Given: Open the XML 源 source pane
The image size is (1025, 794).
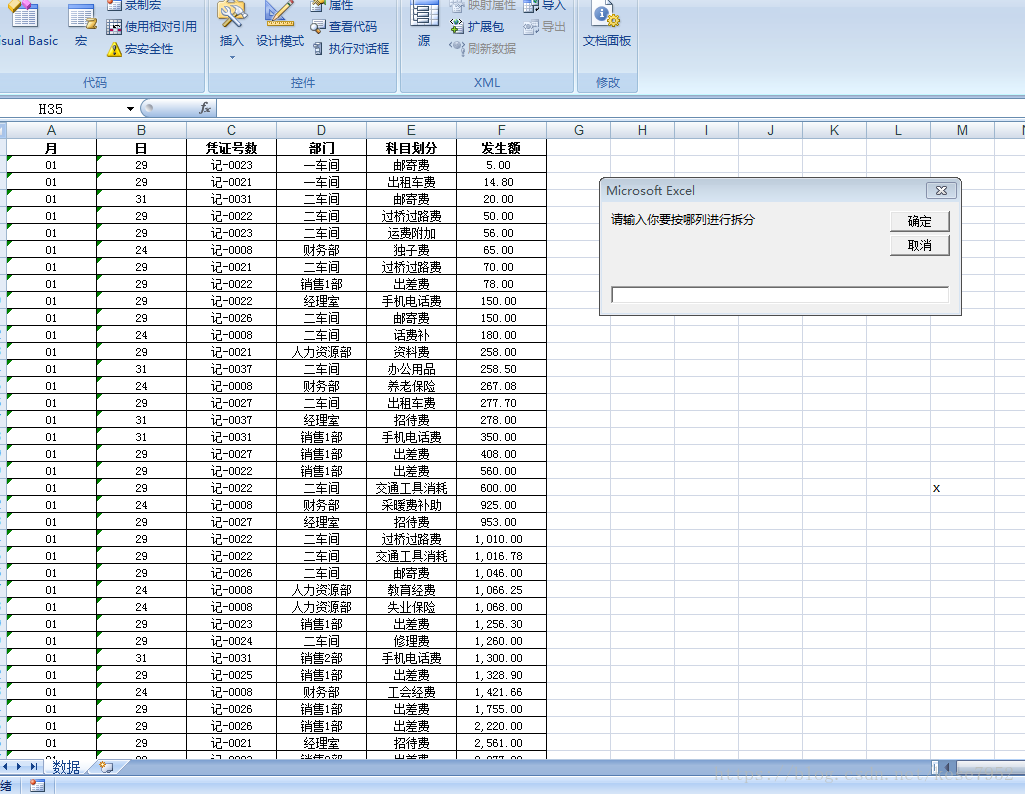Looking at the screenshot, I should coord(424,27).
